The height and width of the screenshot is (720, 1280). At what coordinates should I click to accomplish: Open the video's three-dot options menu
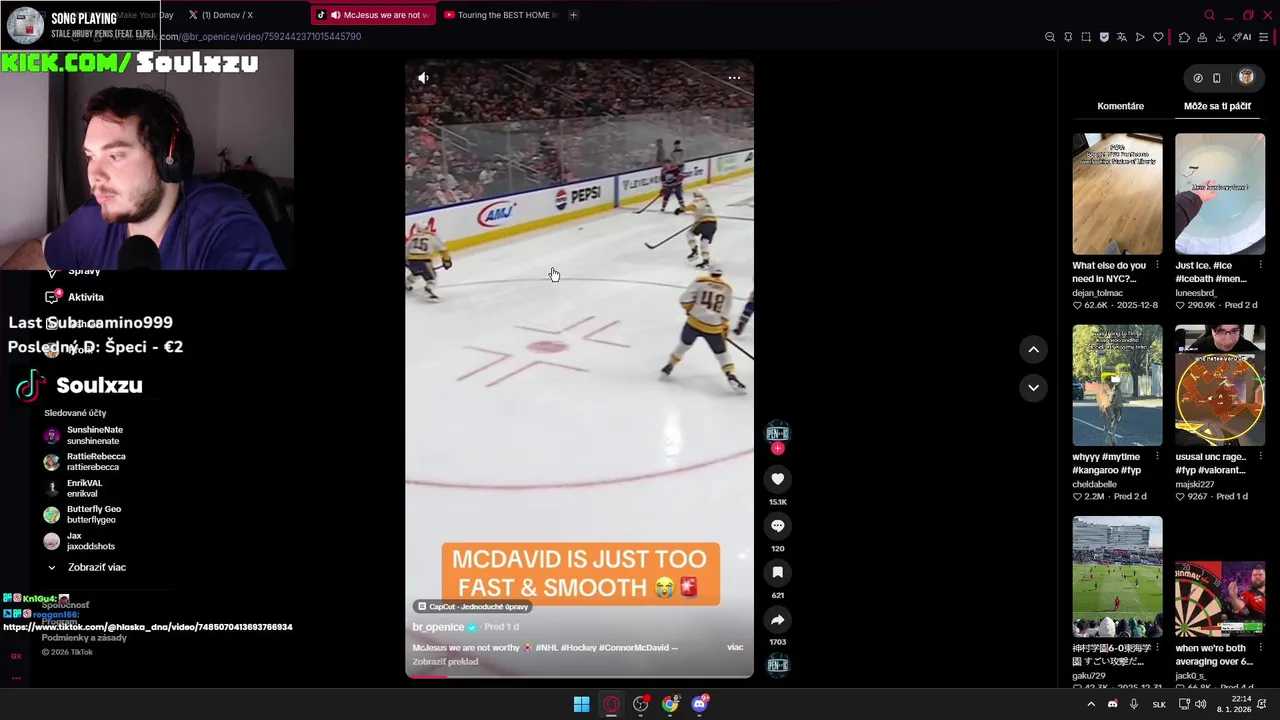[x=734, y=78]
